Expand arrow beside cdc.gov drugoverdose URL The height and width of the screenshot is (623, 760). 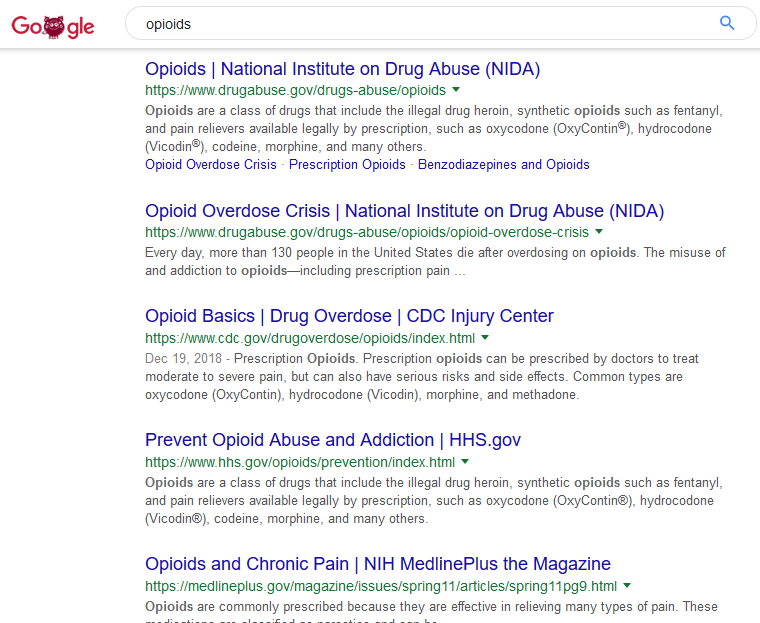485,337
